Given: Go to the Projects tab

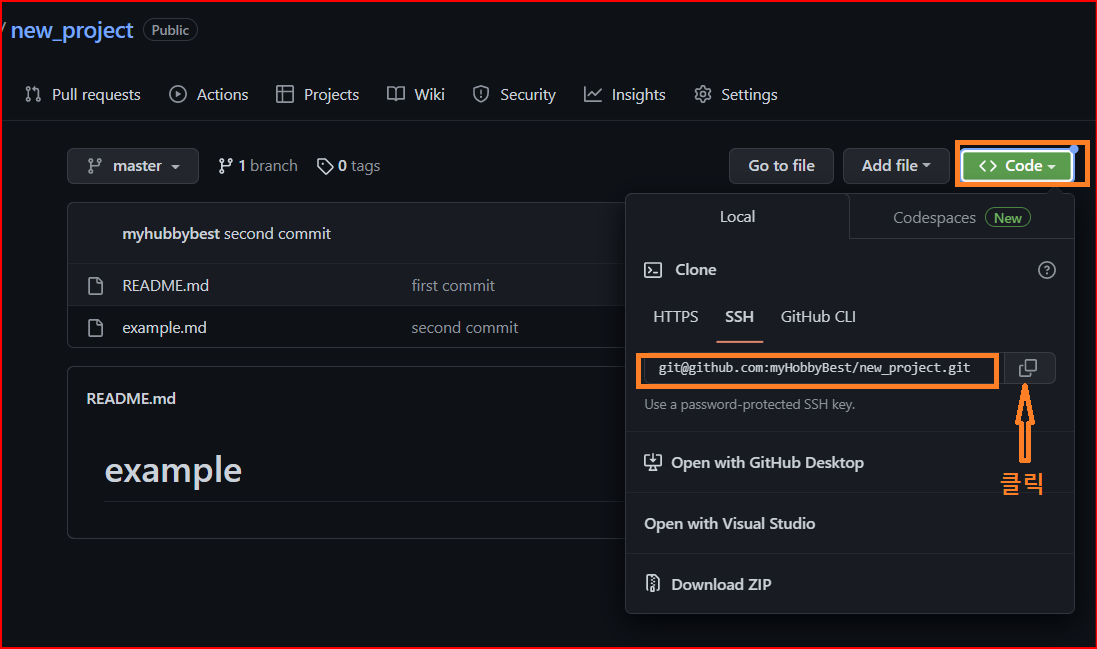Looking at the screenshot, I should click(x=318, y=94).
